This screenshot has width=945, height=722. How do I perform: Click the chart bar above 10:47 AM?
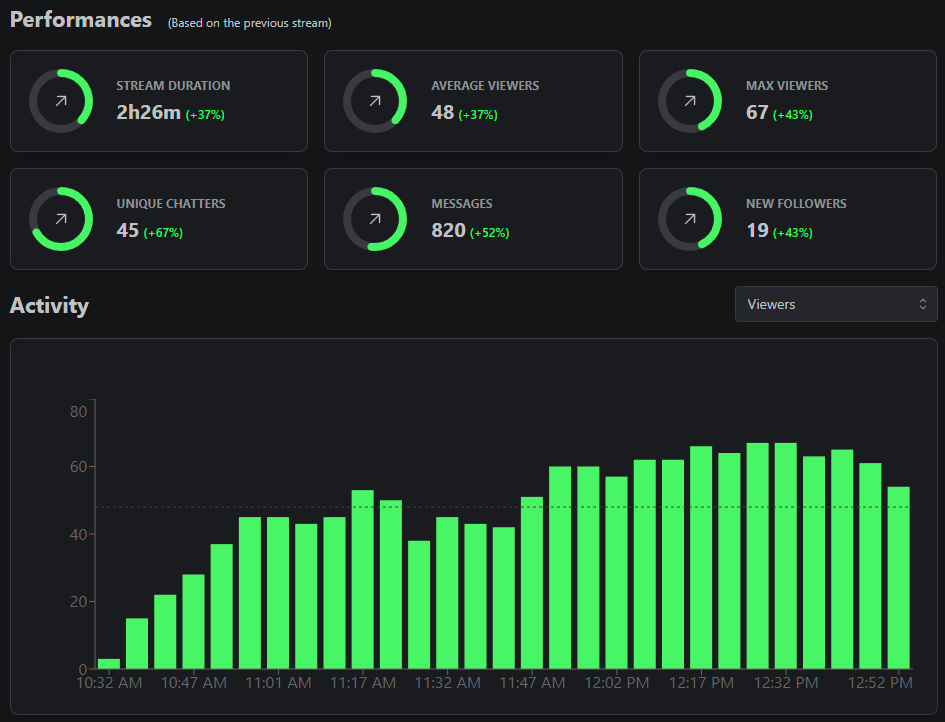[193, 621]
